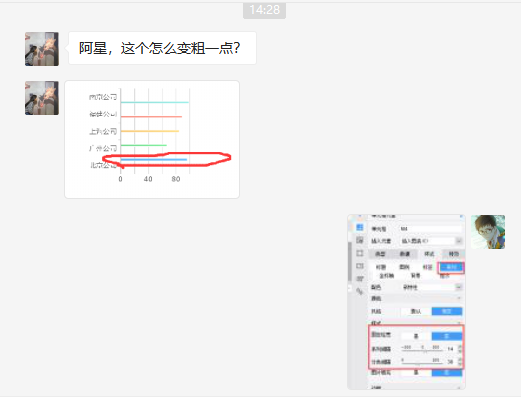Viewport: 521px width, 399px height.
Task: Collapse the section with the arrow above the style row
Action: (459, 298)
